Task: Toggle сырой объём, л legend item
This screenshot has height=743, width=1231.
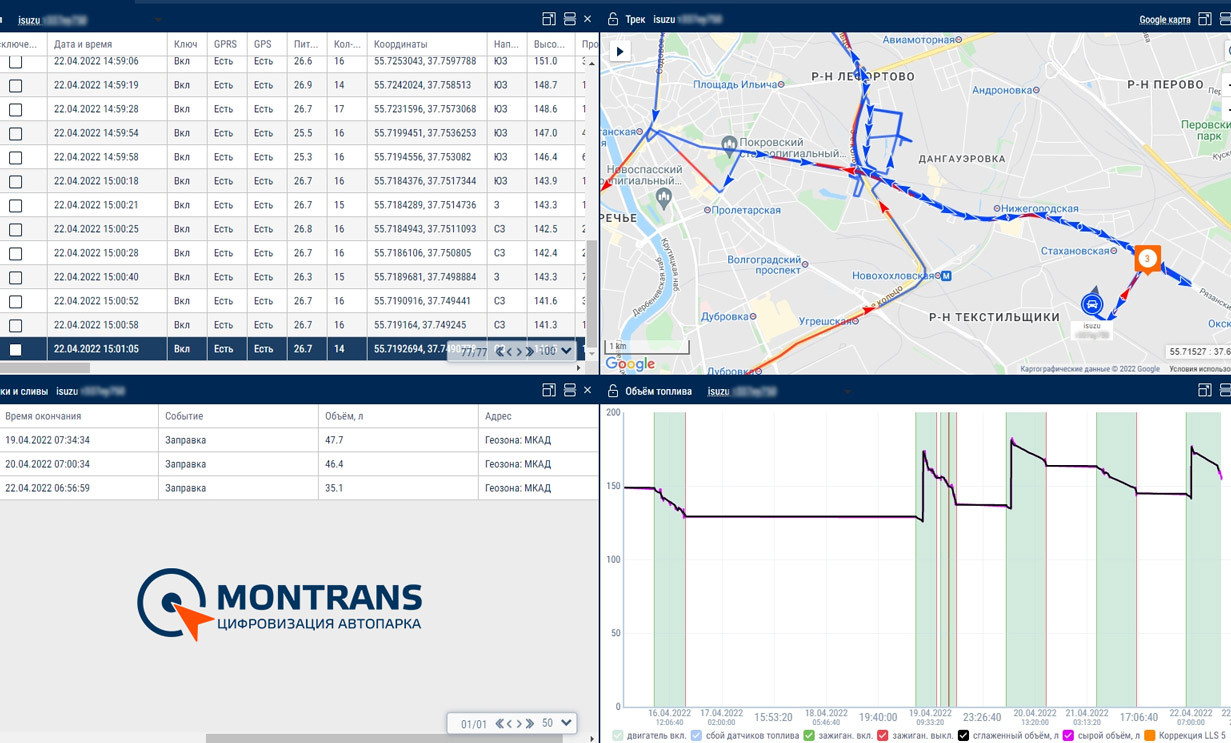Action: coord(1068,735)
